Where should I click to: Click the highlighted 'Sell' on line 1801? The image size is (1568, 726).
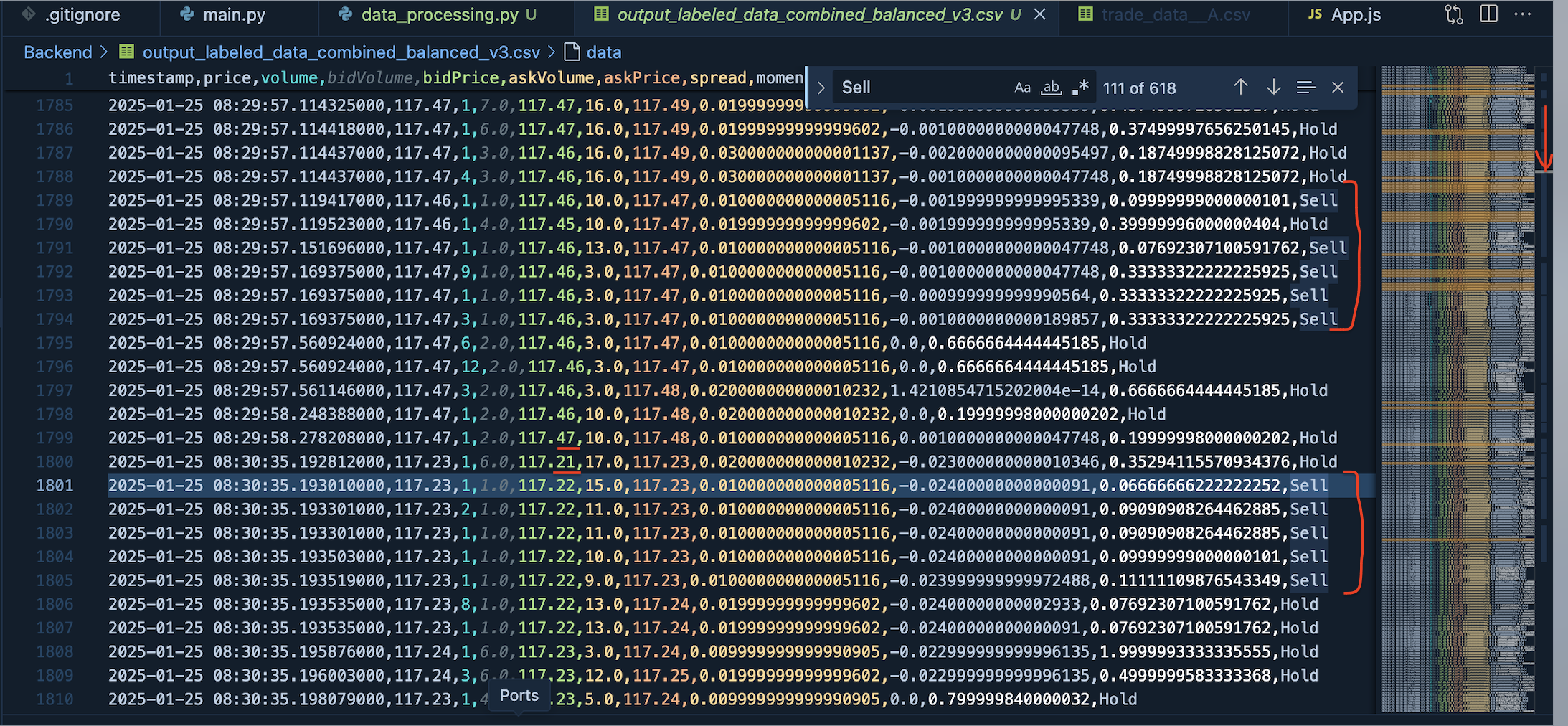(1309, 486)
